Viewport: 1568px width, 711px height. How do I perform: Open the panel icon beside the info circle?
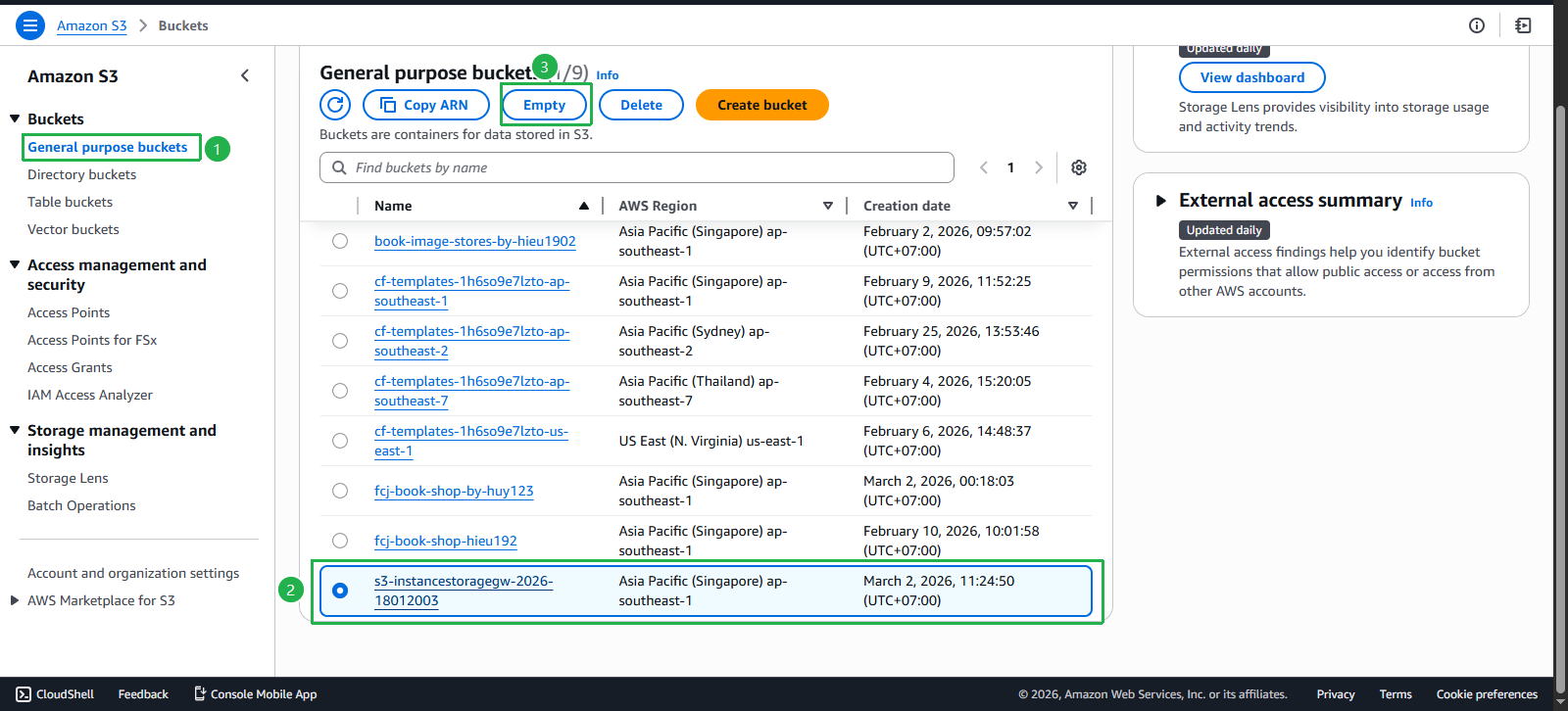tap(1523, 25)
